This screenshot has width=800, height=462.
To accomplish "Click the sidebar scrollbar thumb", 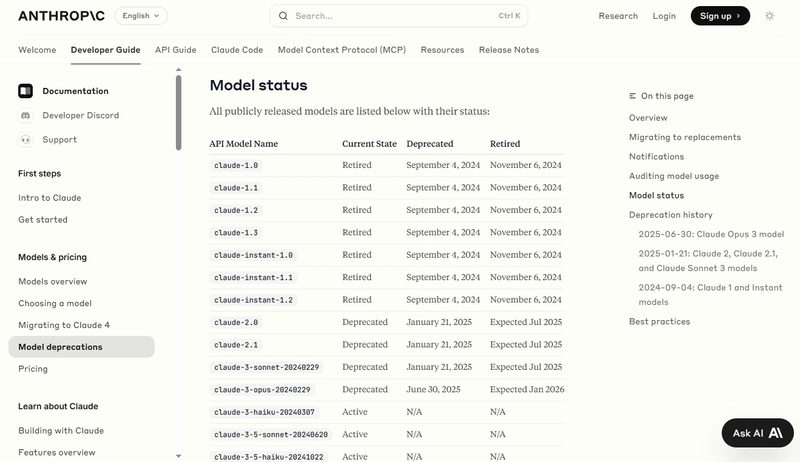I will (179, 113).
